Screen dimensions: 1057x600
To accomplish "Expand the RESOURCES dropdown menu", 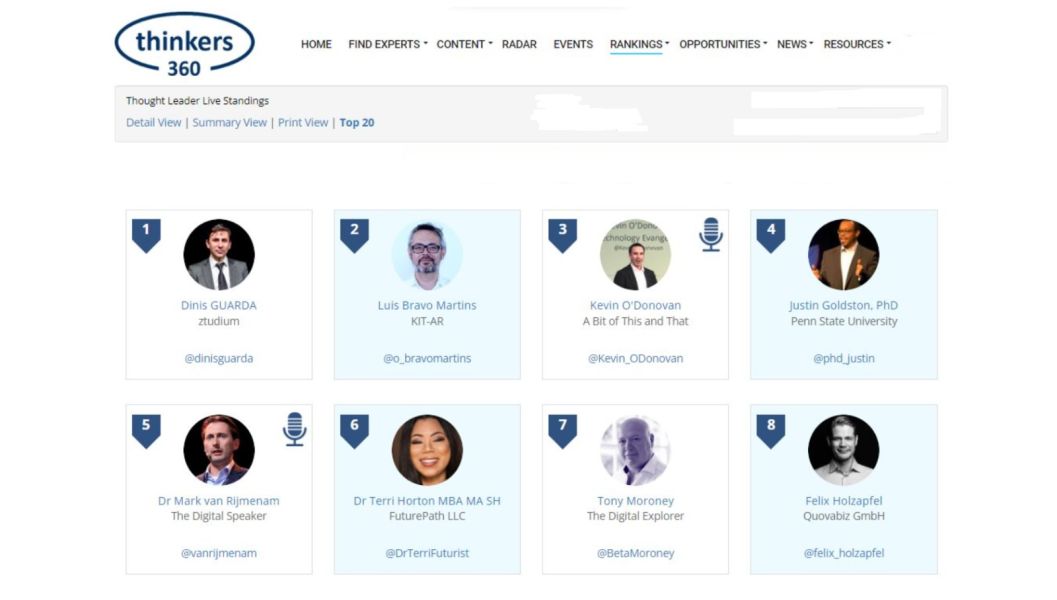I will click(857, 44).
